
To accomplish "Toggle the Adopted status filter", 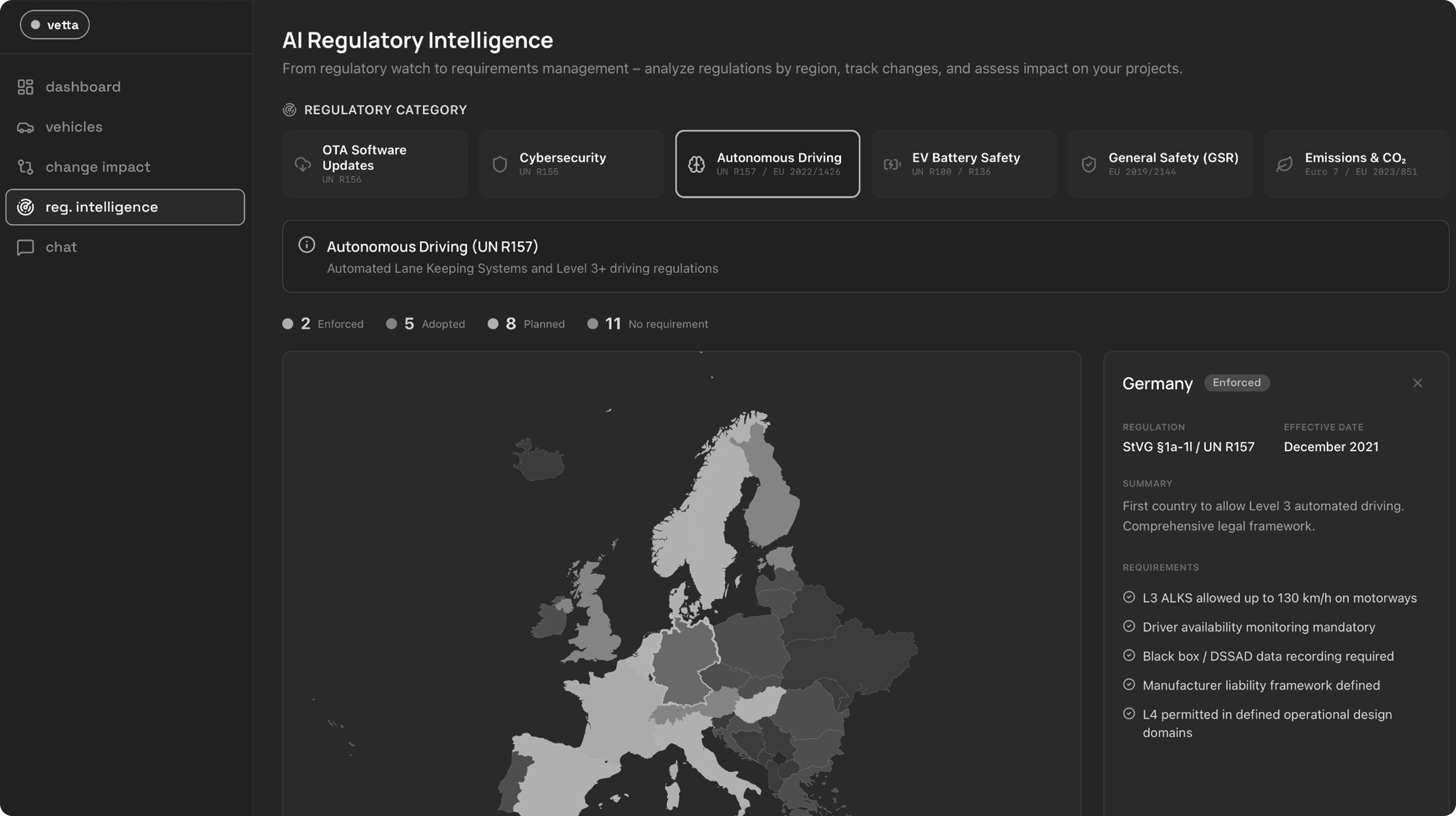I will (x=425, y=324).
